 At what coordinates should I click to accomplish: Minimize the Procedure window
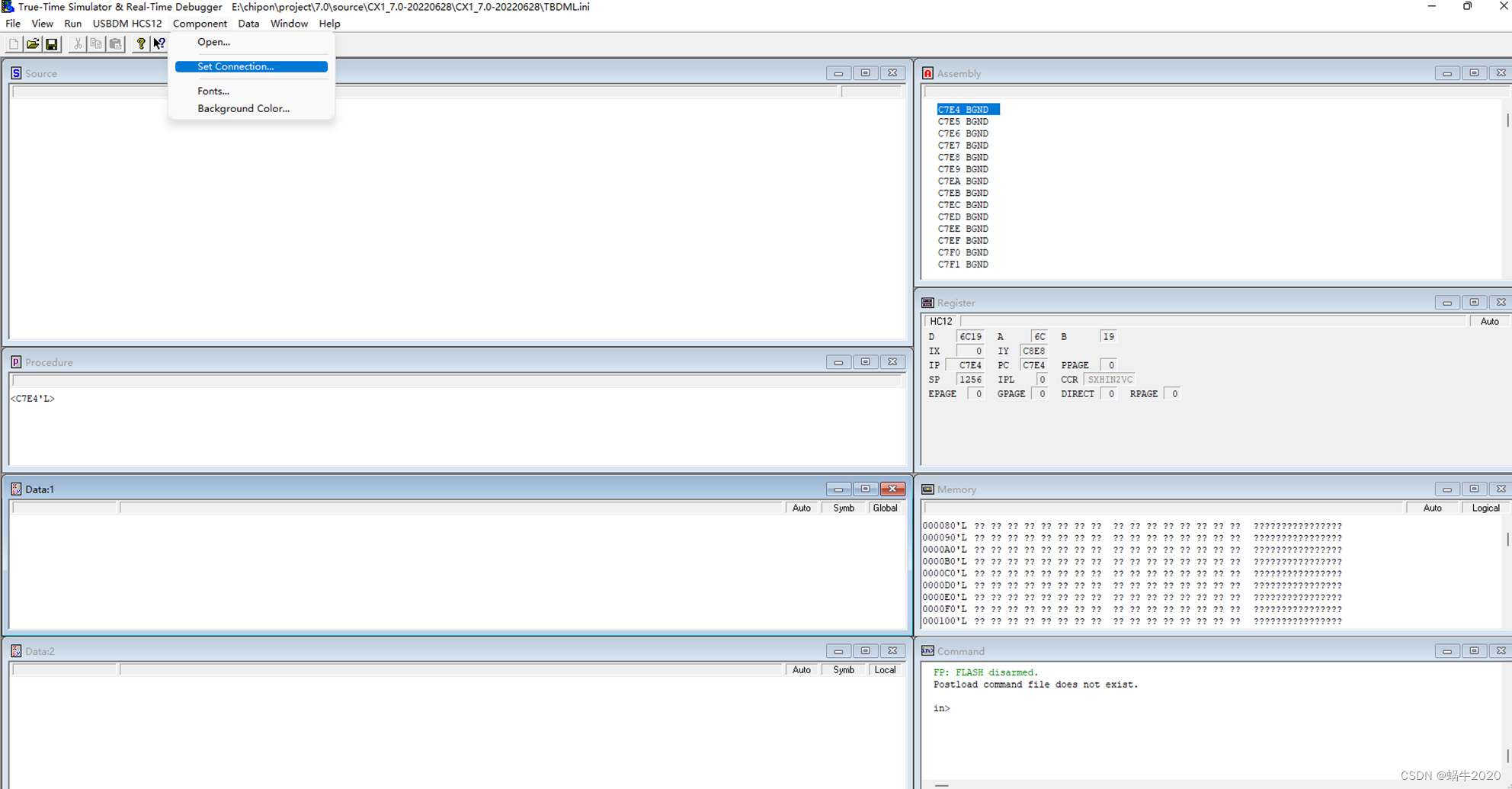(838, 362)
